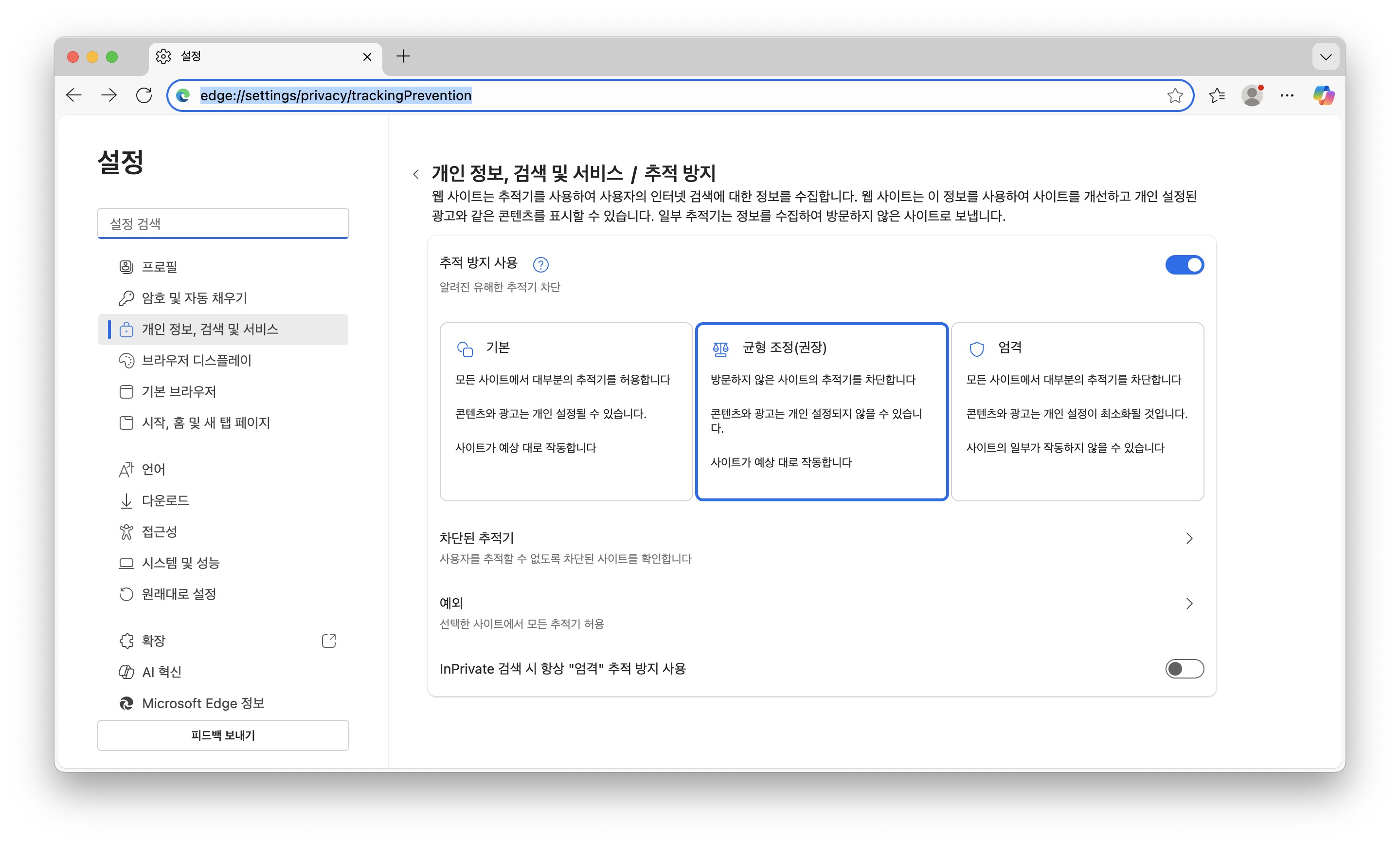Launch the Copilot icon

tap(1323, 95)
